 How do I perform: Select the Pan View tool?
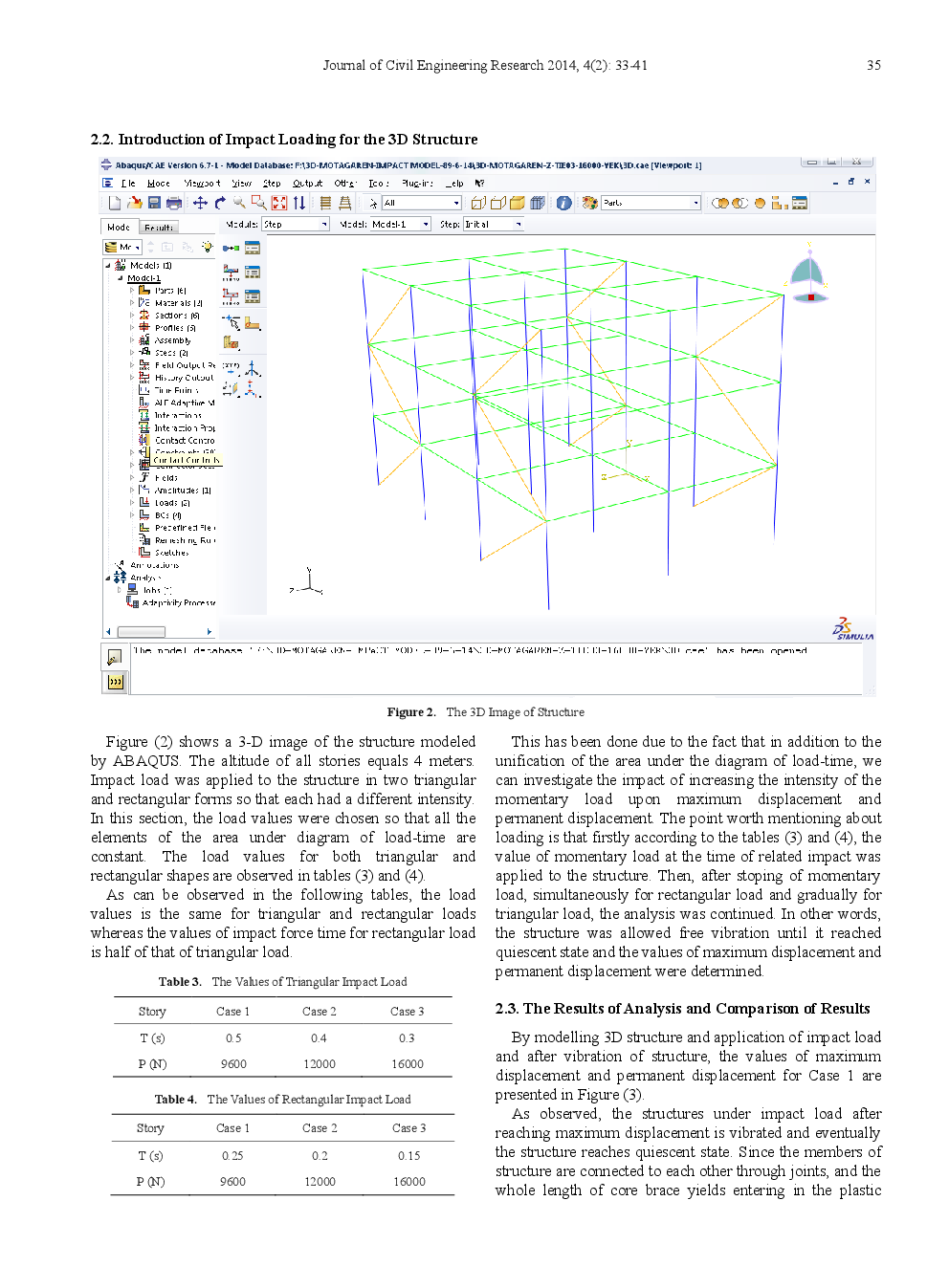tap(200, 203)
